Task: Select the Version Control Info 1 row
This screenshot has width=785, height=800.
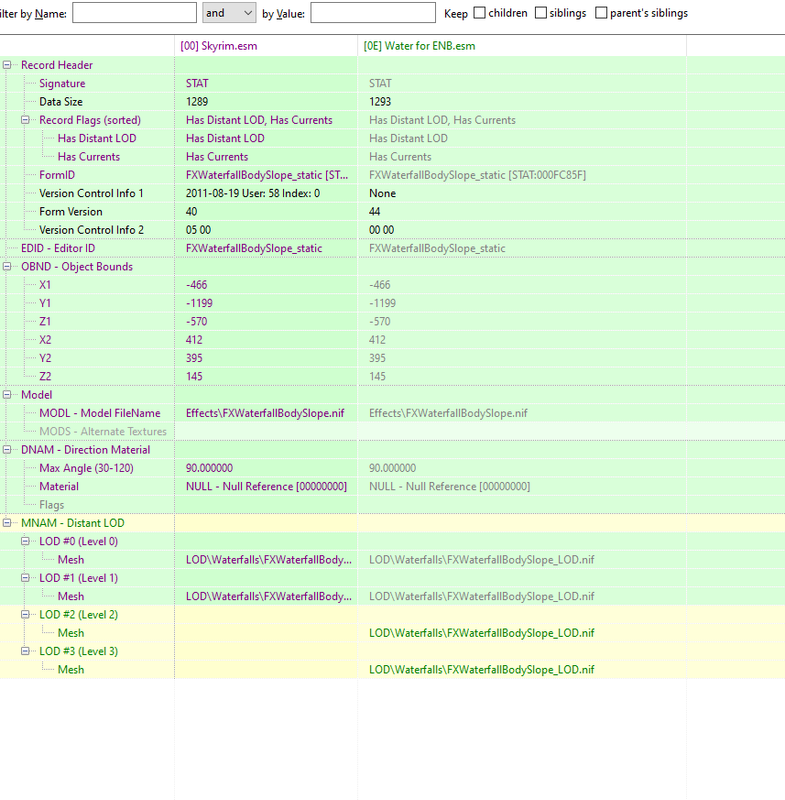Action: [91, 193]
